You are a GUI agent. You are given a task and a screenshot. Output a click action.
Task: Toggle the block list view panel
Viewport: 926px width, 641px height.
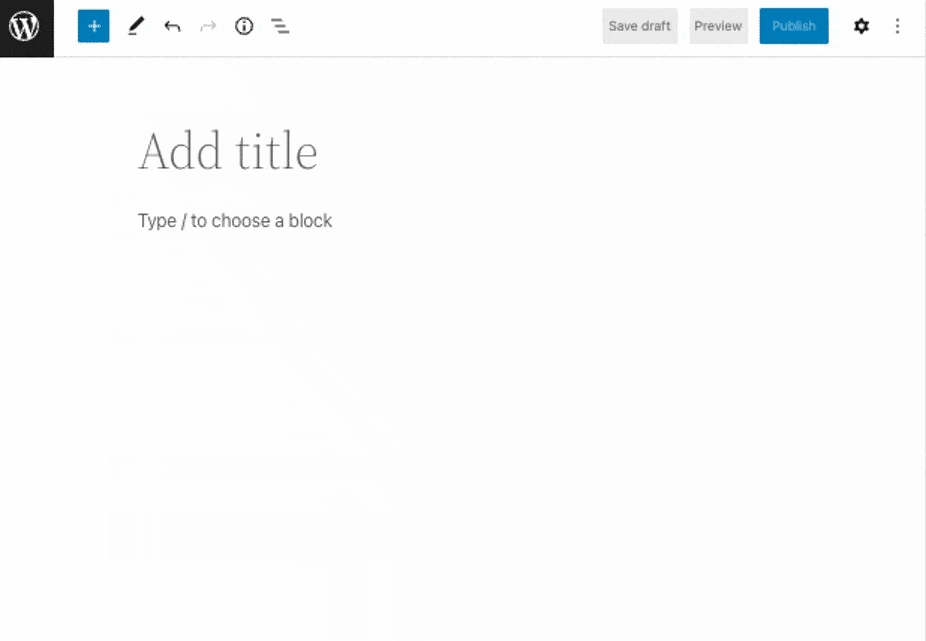tap(280, 27)
